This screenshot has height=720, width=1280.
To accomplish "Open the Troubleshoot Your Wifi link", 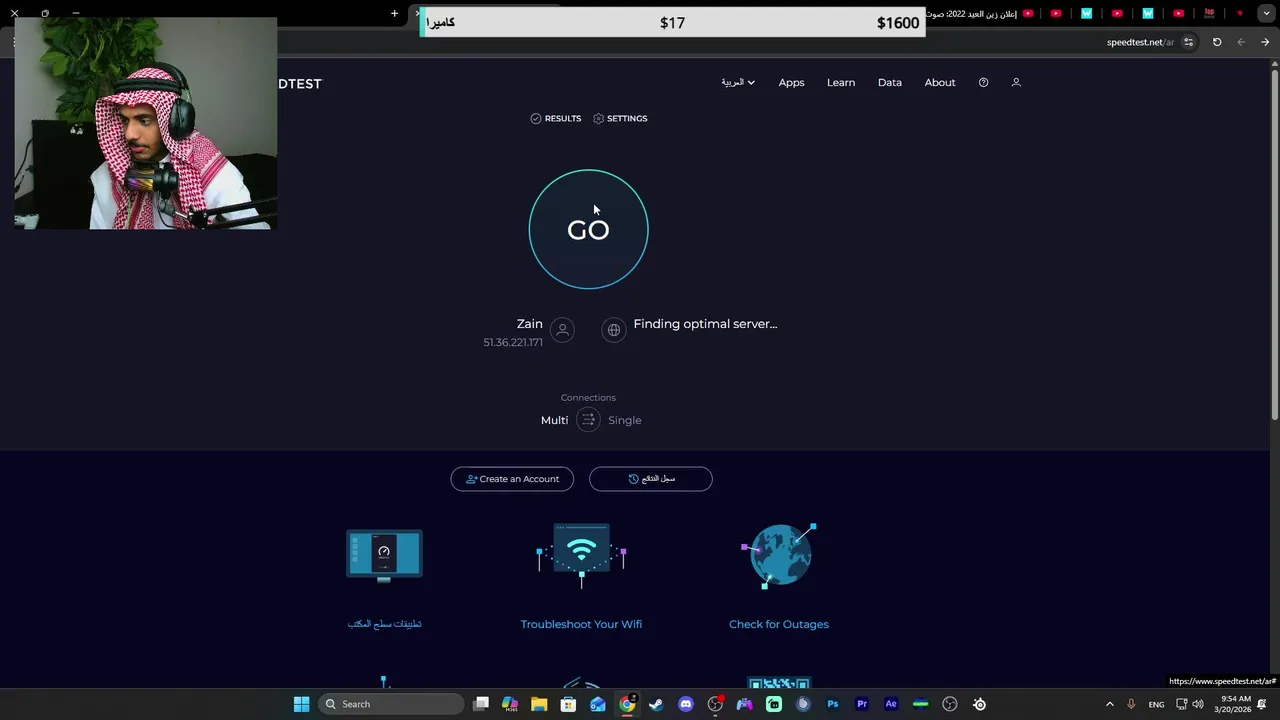I will coord(581,624).
